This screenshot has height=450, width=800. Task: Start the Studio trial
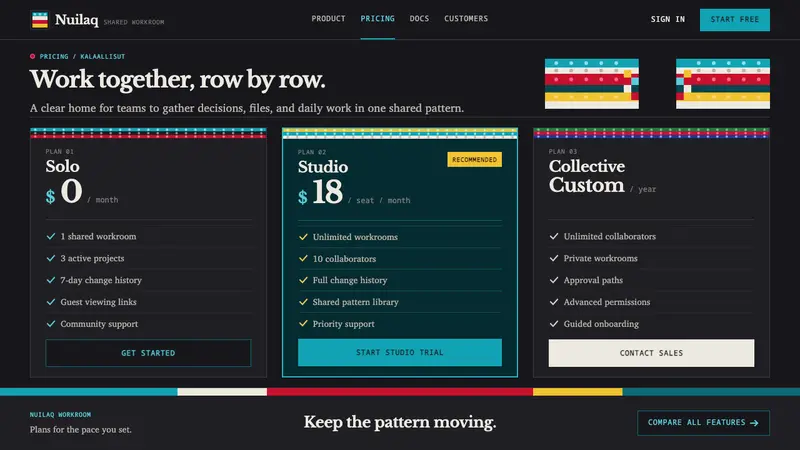click(x=399, y=353)
